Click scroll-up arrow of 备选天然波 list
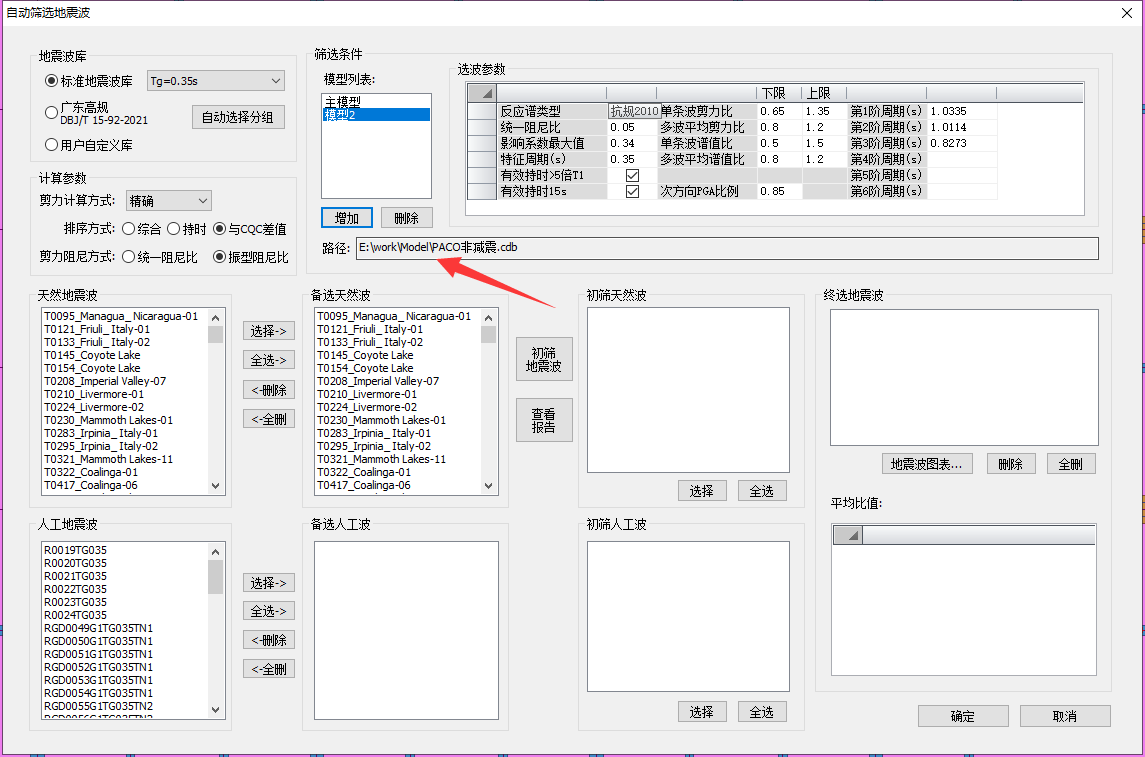The width and height of the screenshot is (1145, 757). click(x=489, y=318)
